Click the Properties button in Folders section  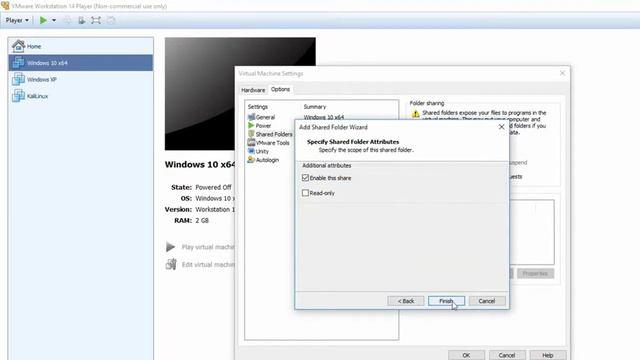tap(535, 273)
